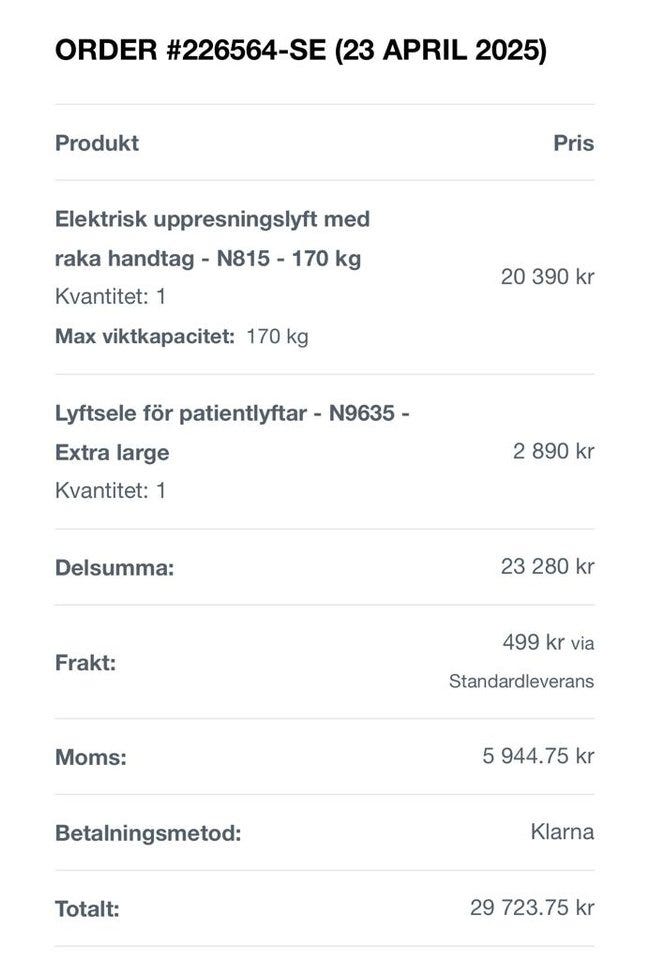Click the Delsumma label
Screen dimensions: 650x960
tap(114, 568)
